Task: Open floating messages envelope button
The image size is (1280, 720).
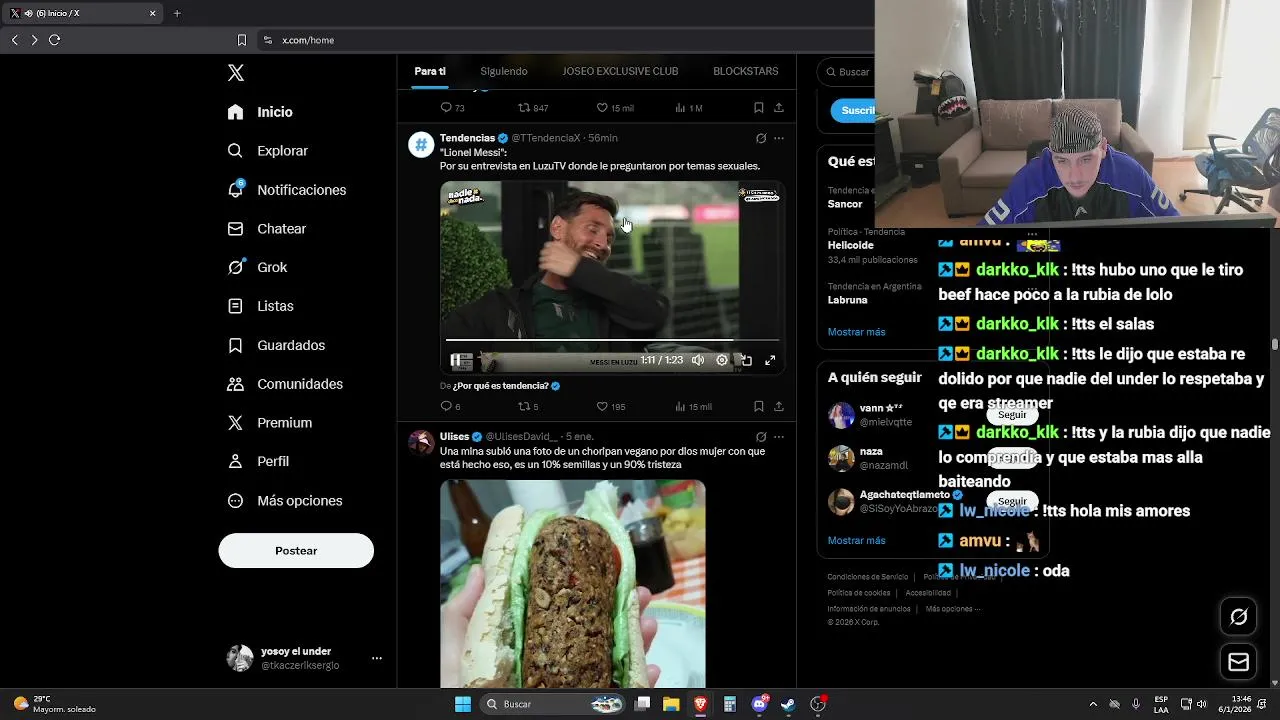Action: 1239,662
